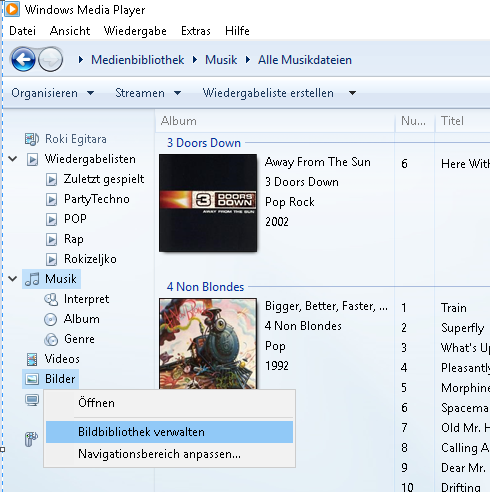Click the Videos filmstrip icon
490x492 pixels.
[32, 359]
